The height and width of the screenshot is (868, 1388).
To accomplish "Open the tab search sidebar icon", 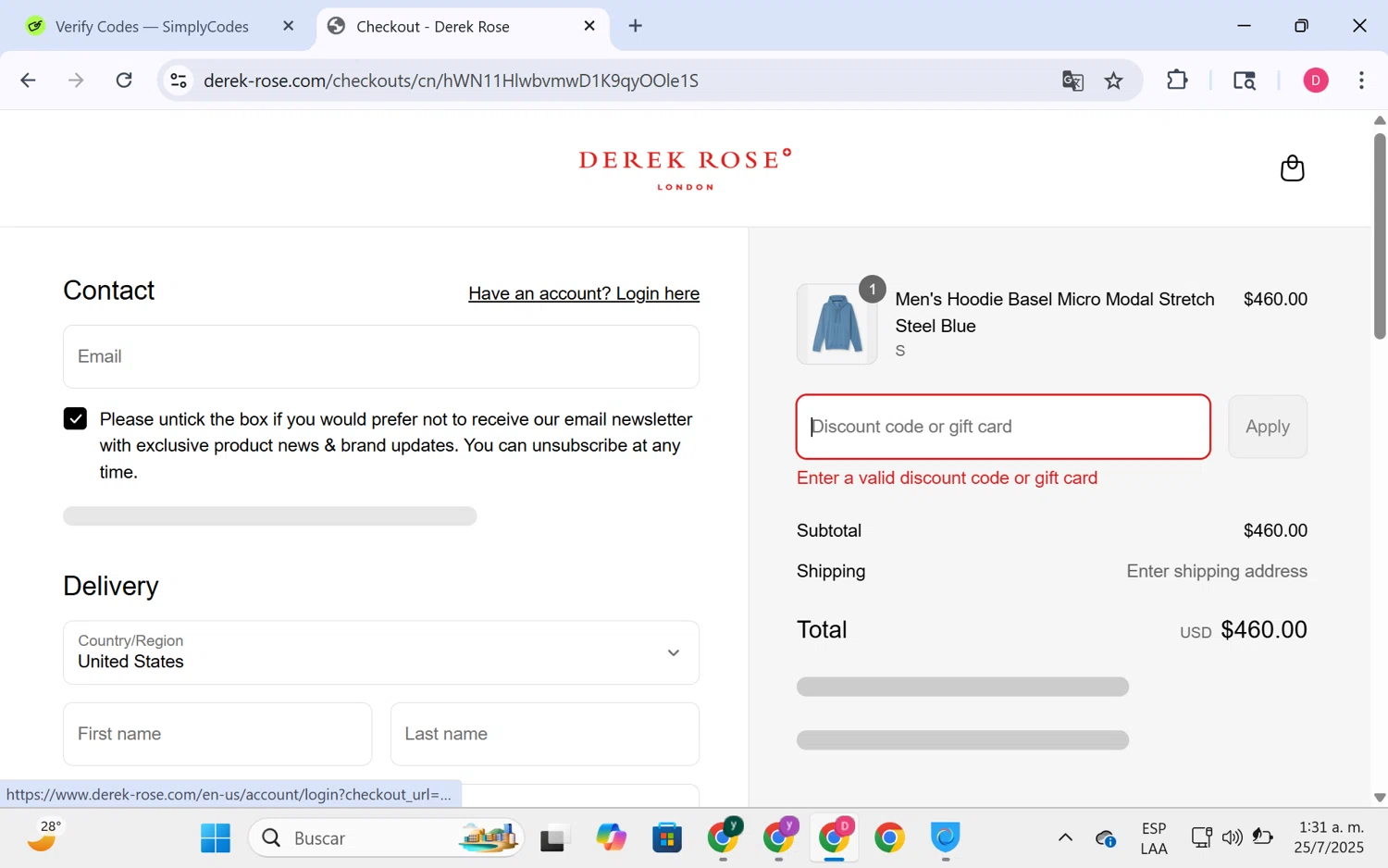I will [x=1245, y=81].
